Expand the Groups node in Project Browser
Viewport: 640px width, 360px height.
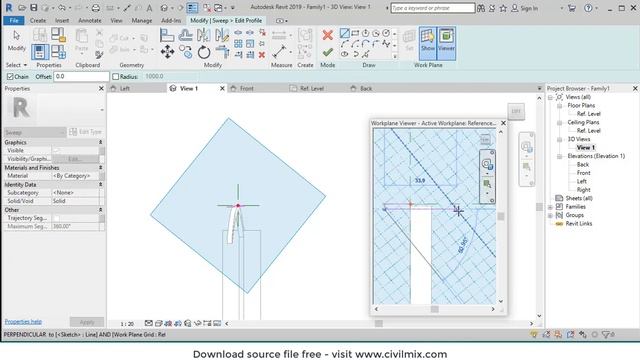click(550, 215)
